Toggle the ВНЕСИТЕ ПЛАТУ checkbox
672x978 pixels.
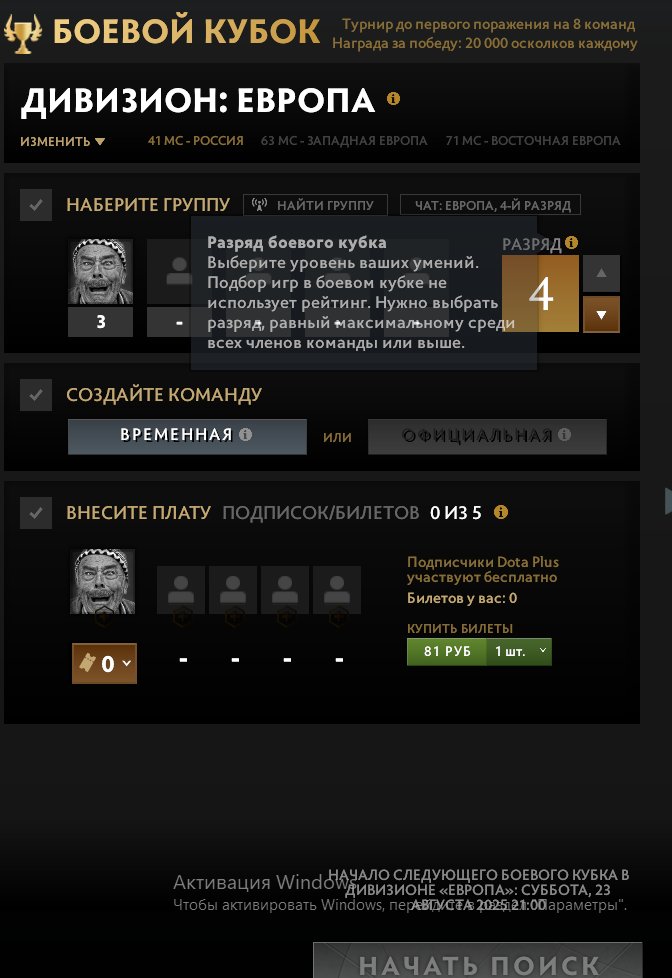[36, 513]
